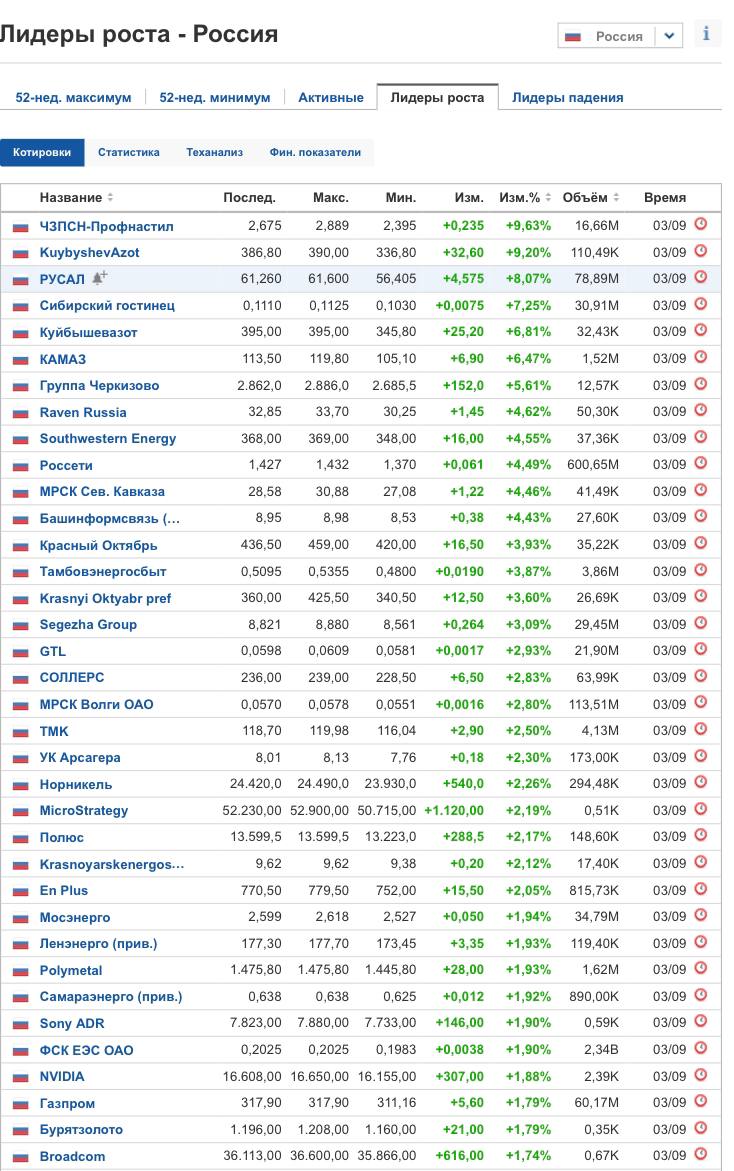734x1171 pixels.
Task: Switch to the 52-нед. максимум tab
Action: (x=73, y=98)
